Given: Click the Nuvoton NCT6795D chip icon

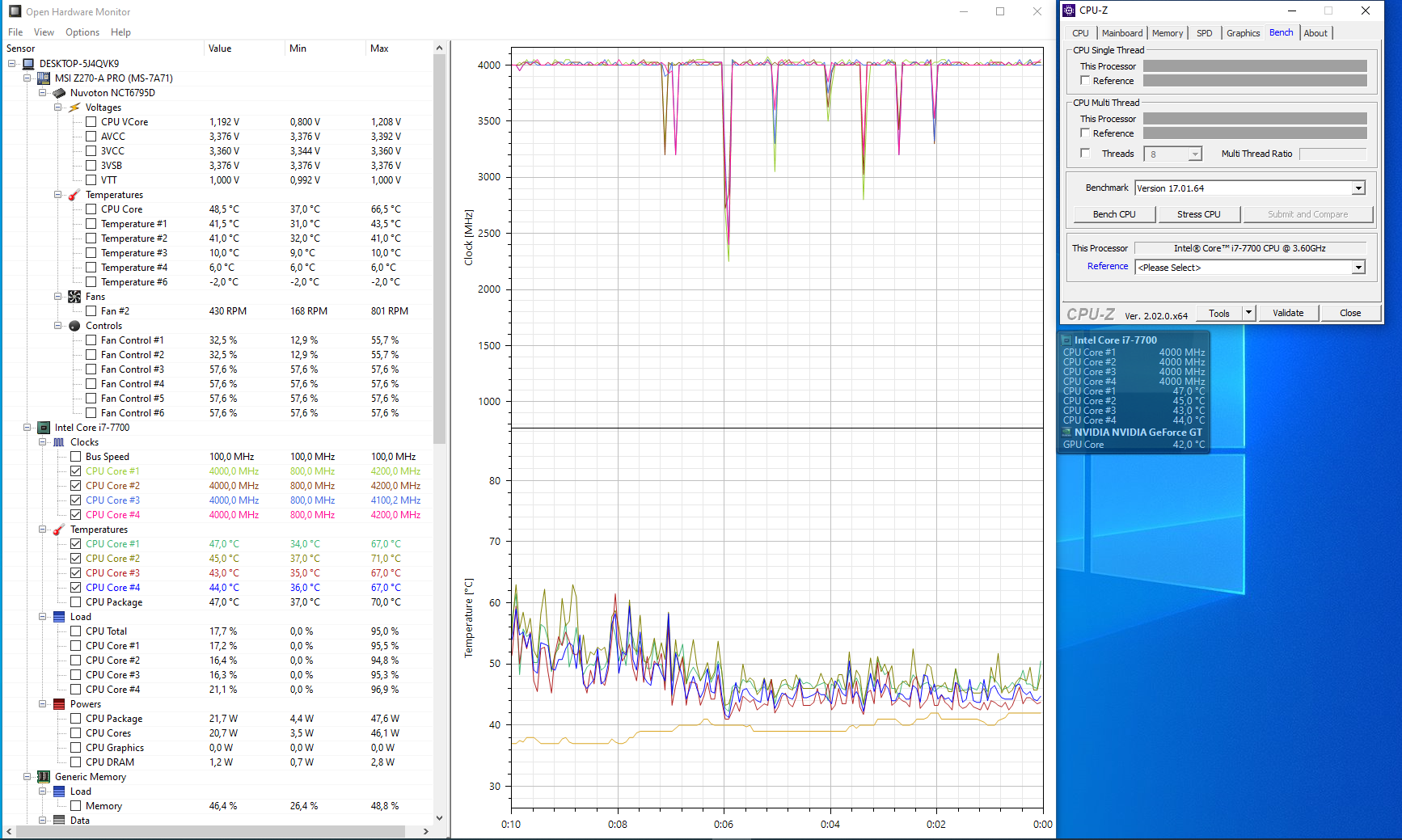Looking at the screenshot, I should point(59,93).
